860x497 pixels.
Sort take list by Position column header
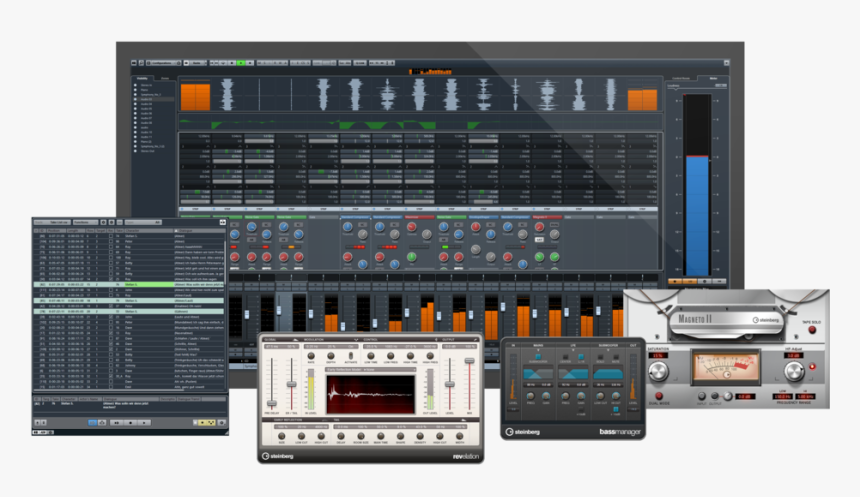pos(56,231)
